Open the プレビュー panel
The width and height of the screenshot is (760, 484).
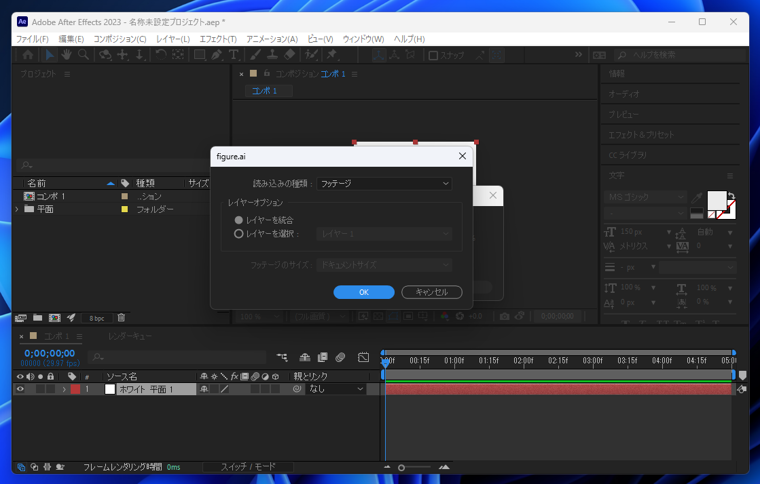(x=623, y=114)
